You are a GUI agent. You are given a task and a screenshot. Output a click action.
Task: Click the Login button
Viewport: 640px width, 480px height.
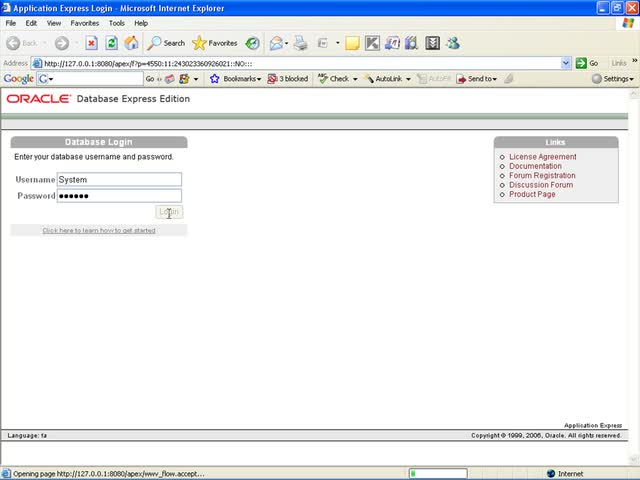[169, 212]
